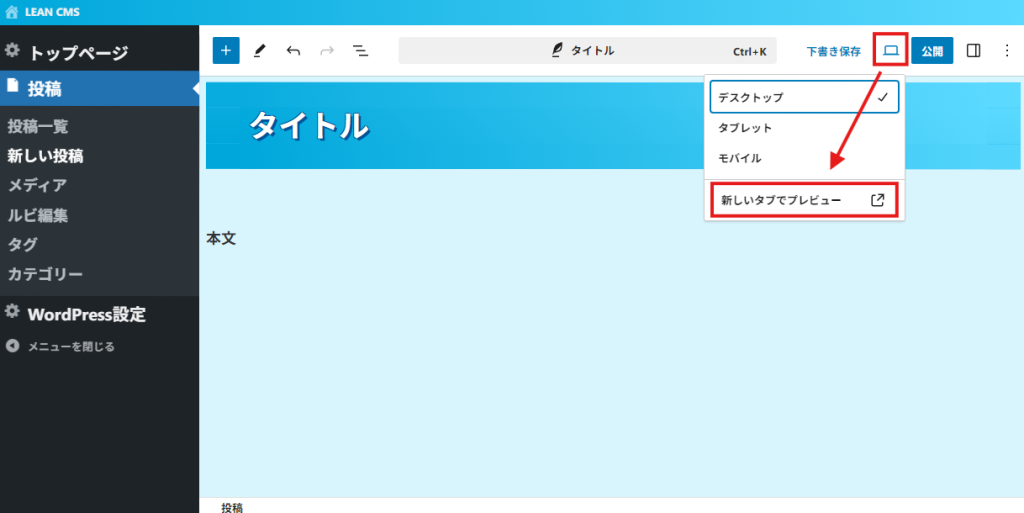Click the 本文 body text area

tap(221, 239)
